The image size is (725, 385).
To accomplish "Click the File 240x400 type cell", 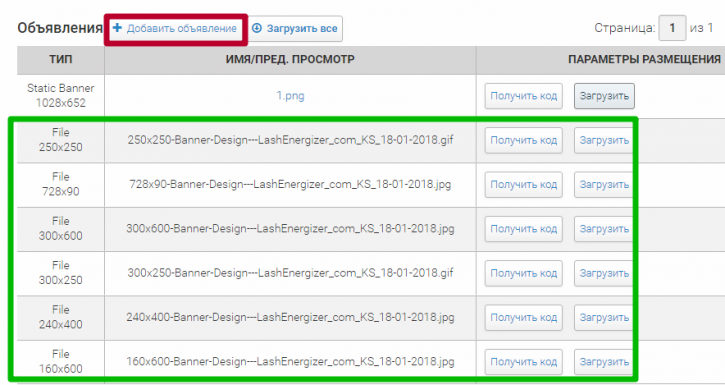I will coord(61,318).
